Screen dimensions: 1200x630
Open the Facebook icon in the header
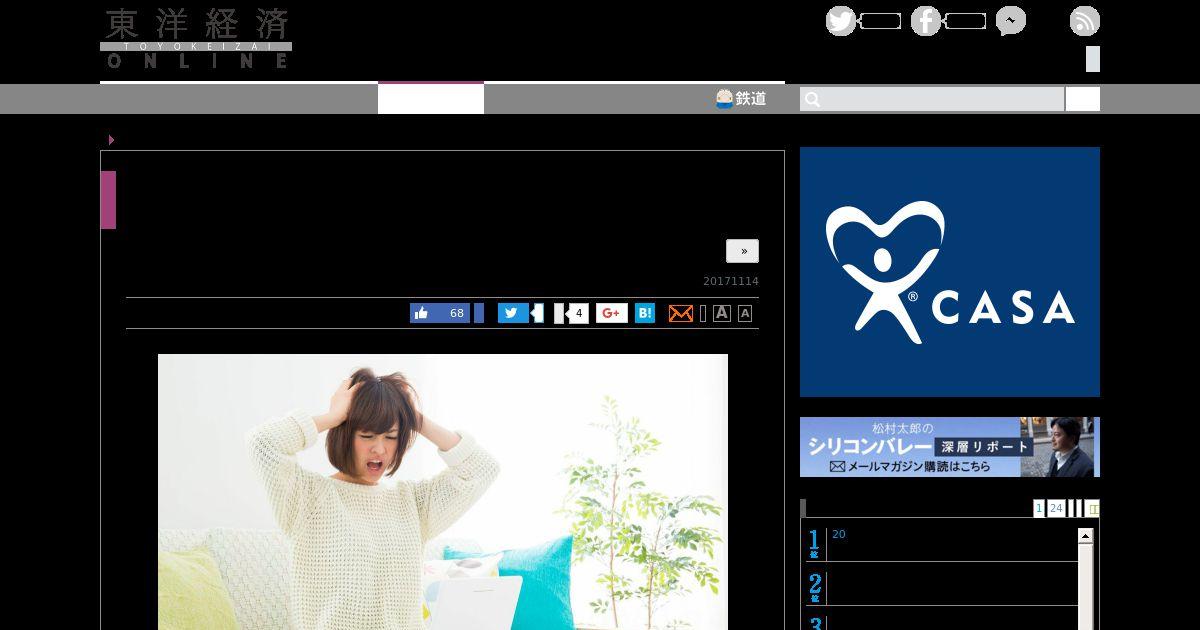pos(926,21)
